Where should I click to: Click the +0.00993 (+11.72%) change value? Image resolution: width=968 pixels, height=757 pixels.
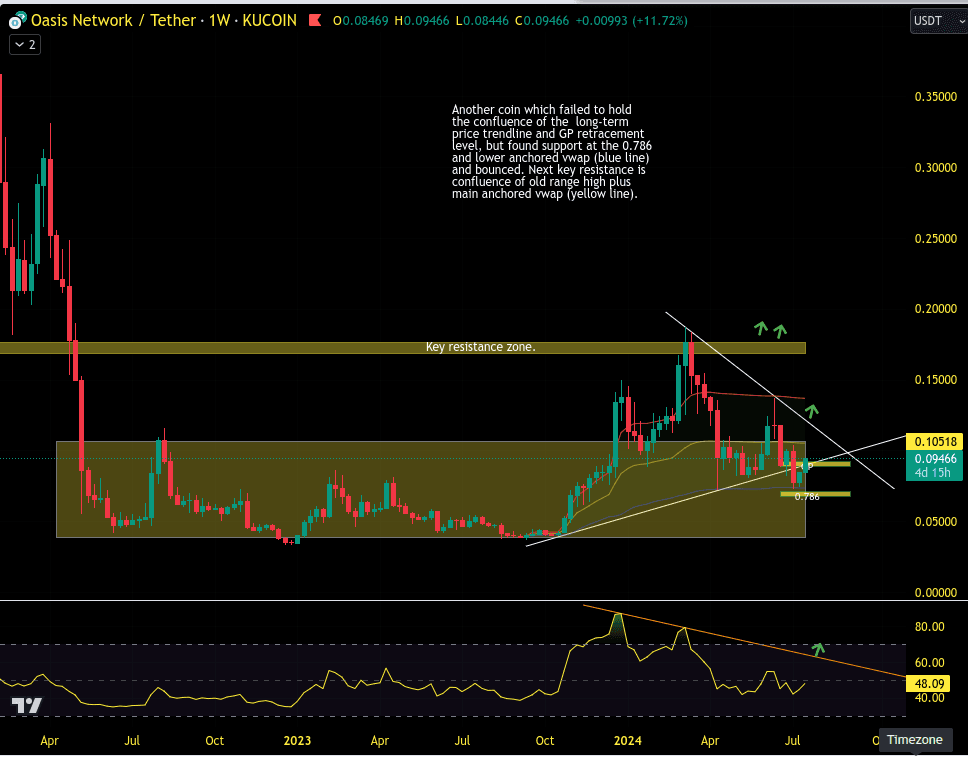(x=631, y=21)
